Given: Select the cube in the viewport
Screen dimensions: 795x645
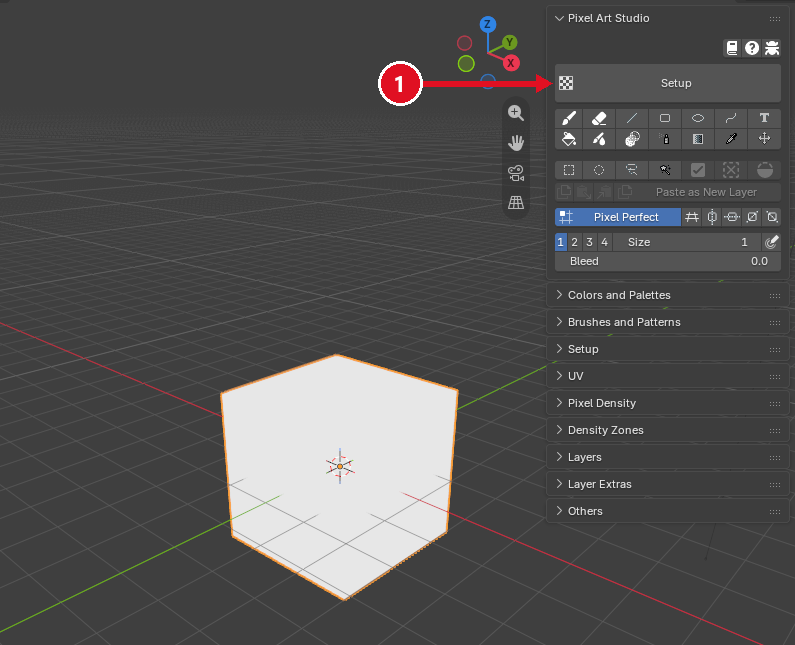Looking at the screenshot, I should [339, 477].
